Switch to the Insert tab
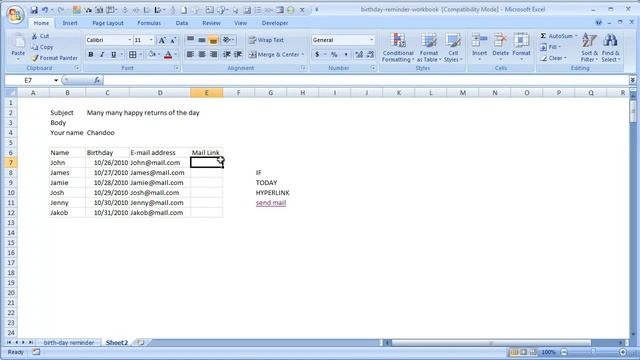The height and width of the screenshot is (360, 640). point(70,23)
